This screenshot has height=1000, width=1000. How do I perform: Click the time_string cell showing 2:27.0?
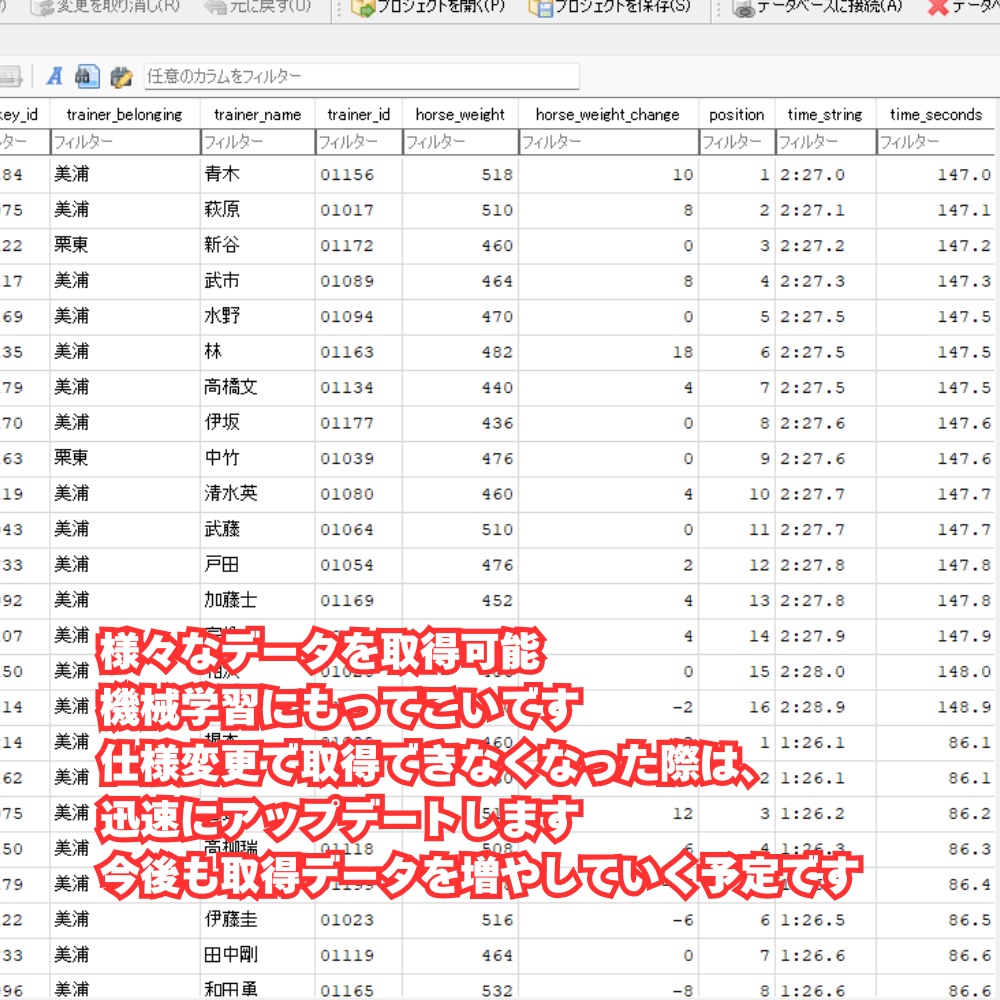pos(822,177)
